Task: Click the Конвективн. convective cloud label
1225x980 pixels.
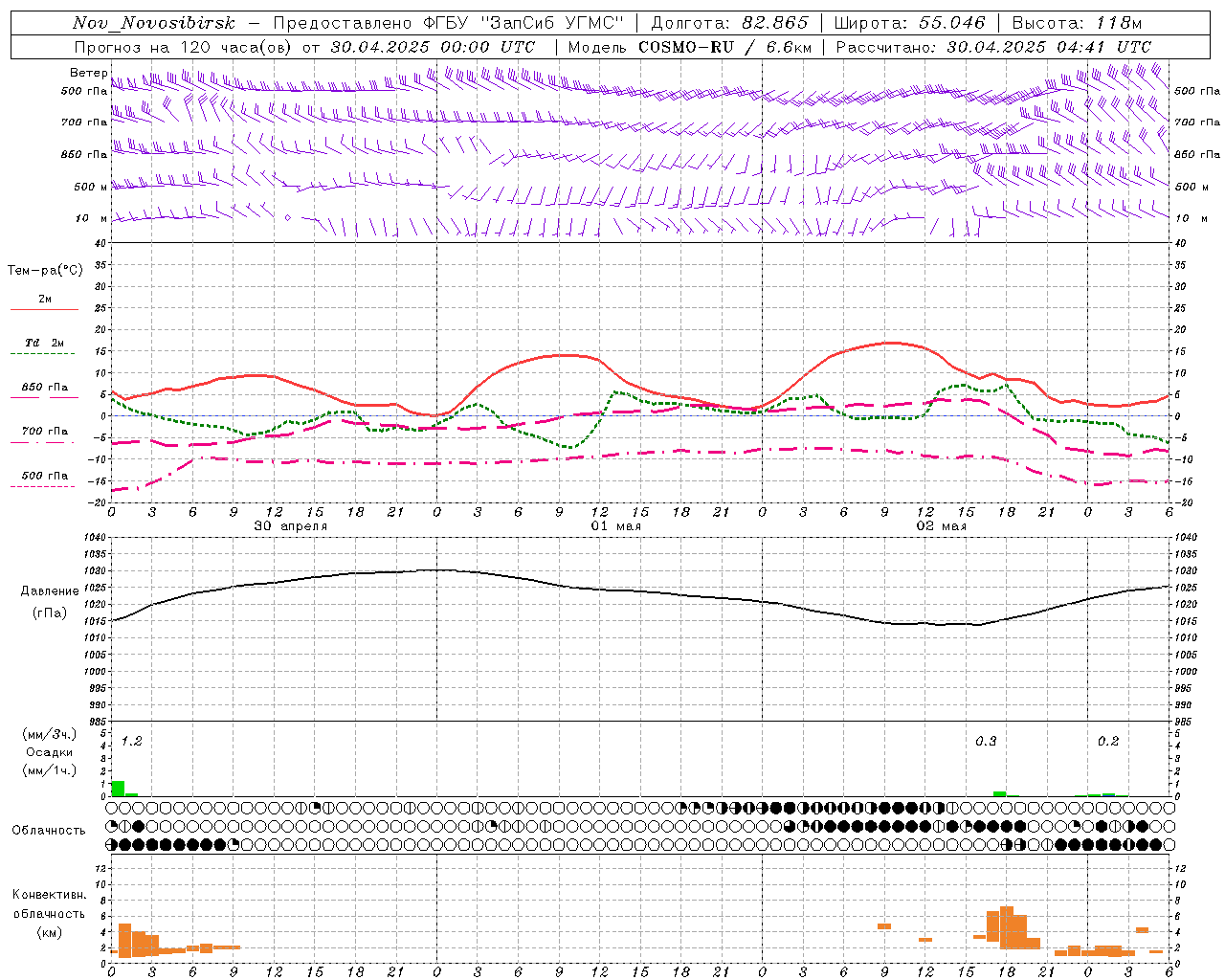Action: [49, 895]
